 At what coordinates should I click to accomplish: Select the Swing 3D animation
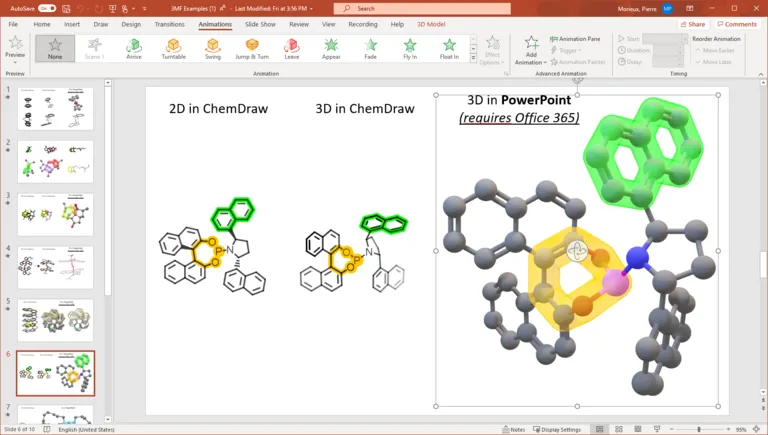[213, 48]
